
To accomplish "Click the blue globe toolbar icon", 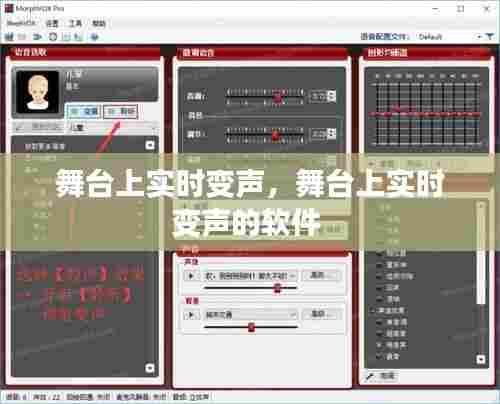I will tap(95, 37).
